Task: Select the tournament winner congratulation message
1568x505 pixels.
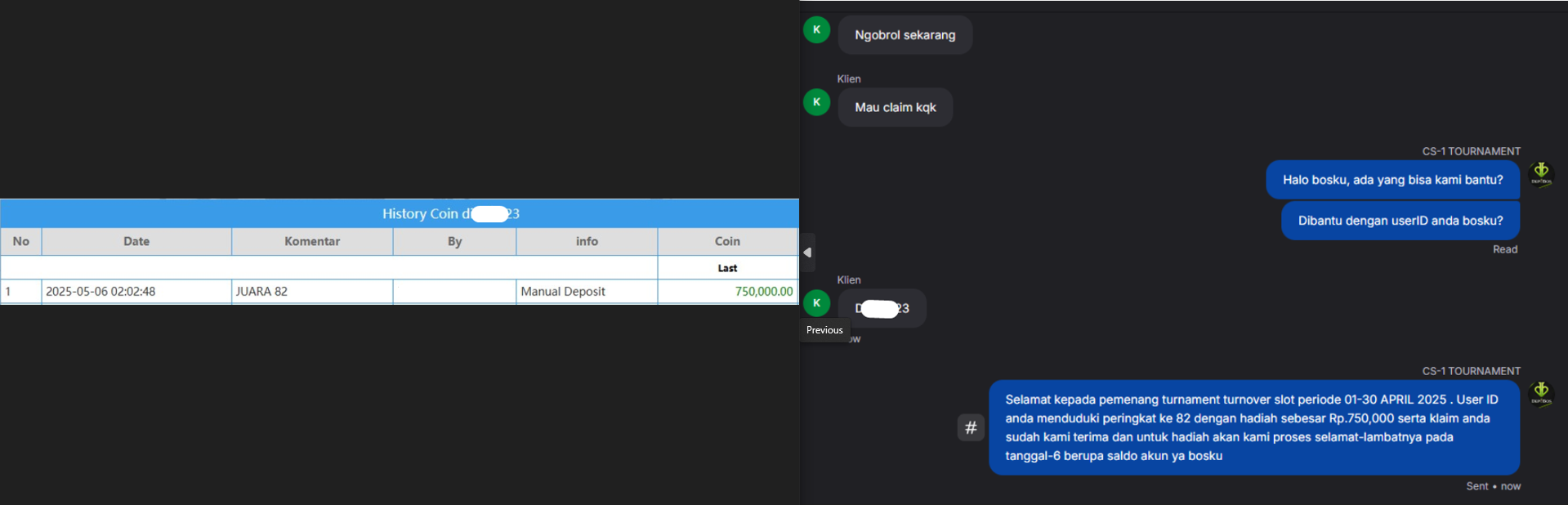Action: click(1253, 427)
